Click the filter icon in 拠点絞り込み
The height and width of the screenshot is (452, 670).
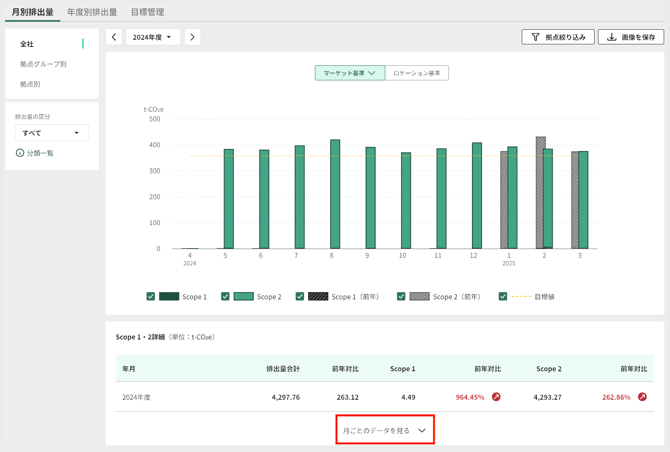pyautogui.click(x=536, y=37)
